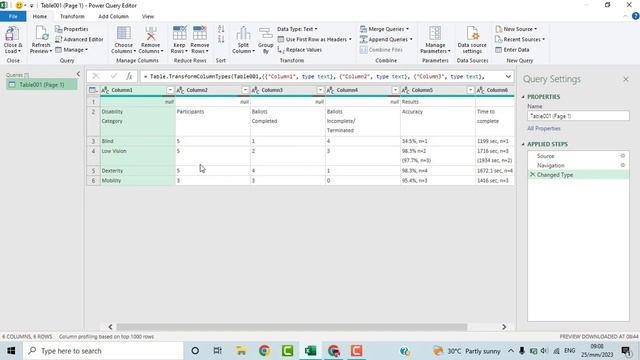Close the Query Settings pane

626,79
